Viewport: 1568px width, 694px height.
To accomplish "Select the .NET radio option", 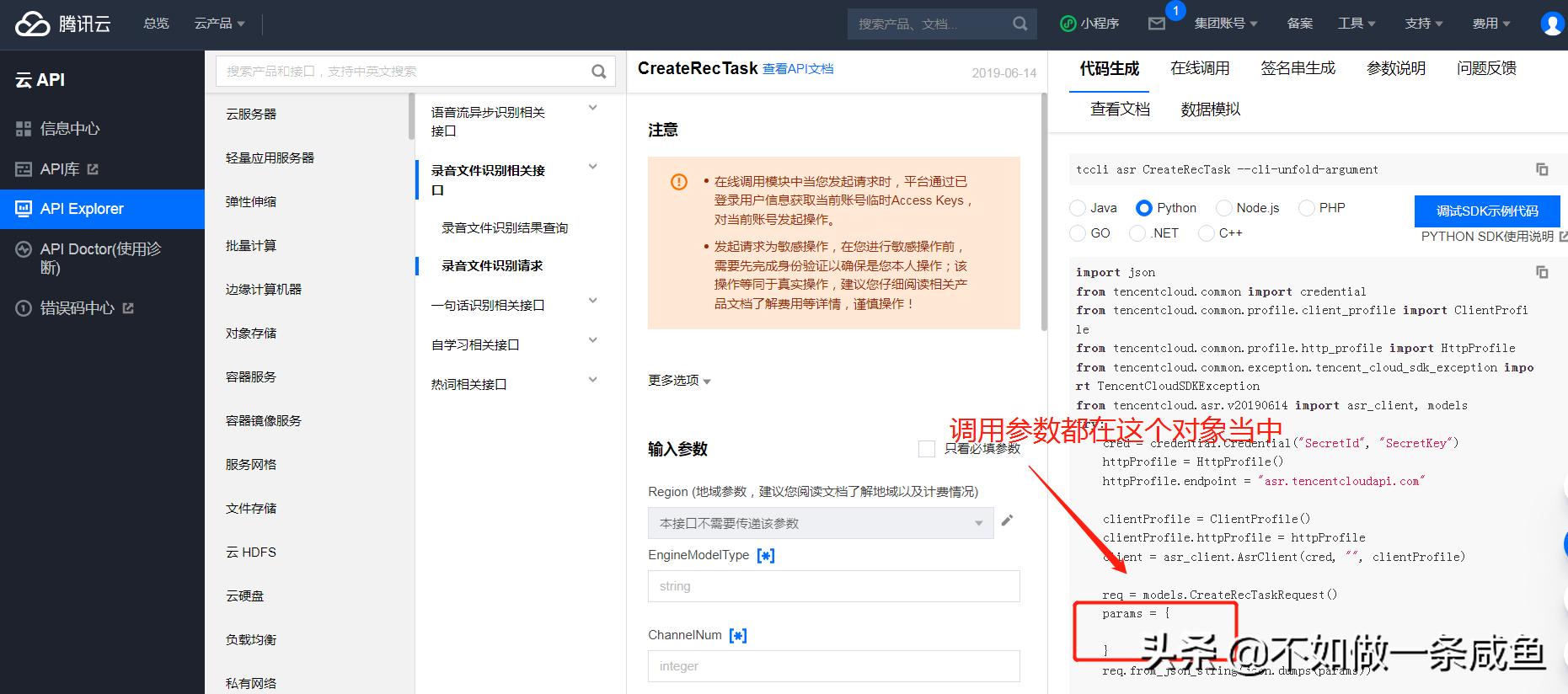I will click(x=1138, y=233).
